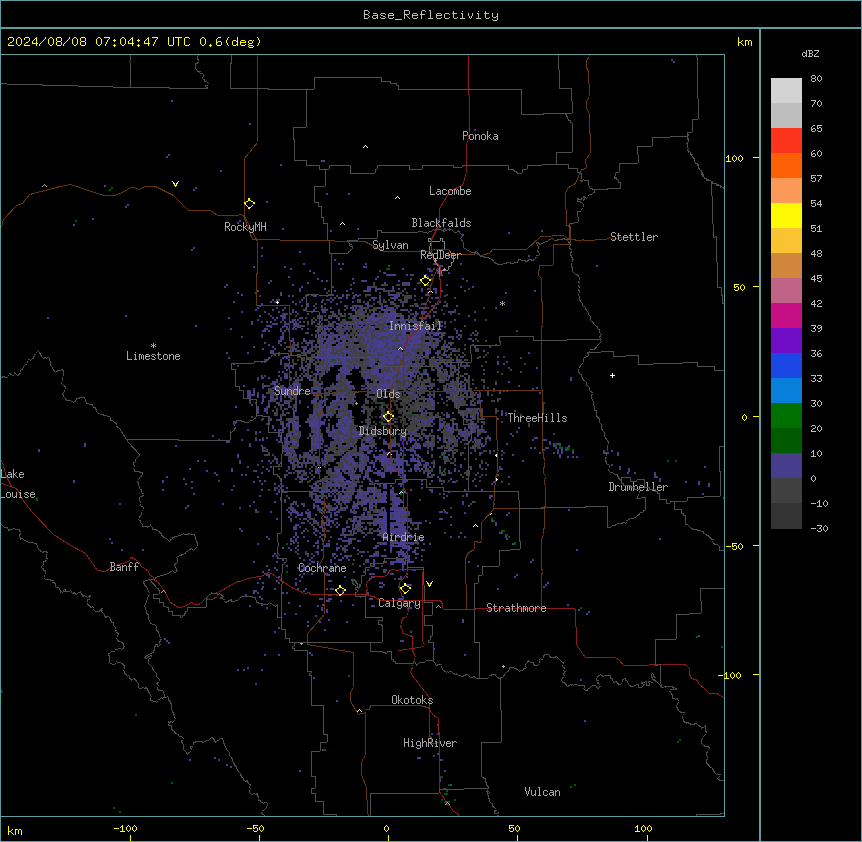Click the Okotoks label
The height and width of the screenshot is (842, 862).
[x=412, y=700]
